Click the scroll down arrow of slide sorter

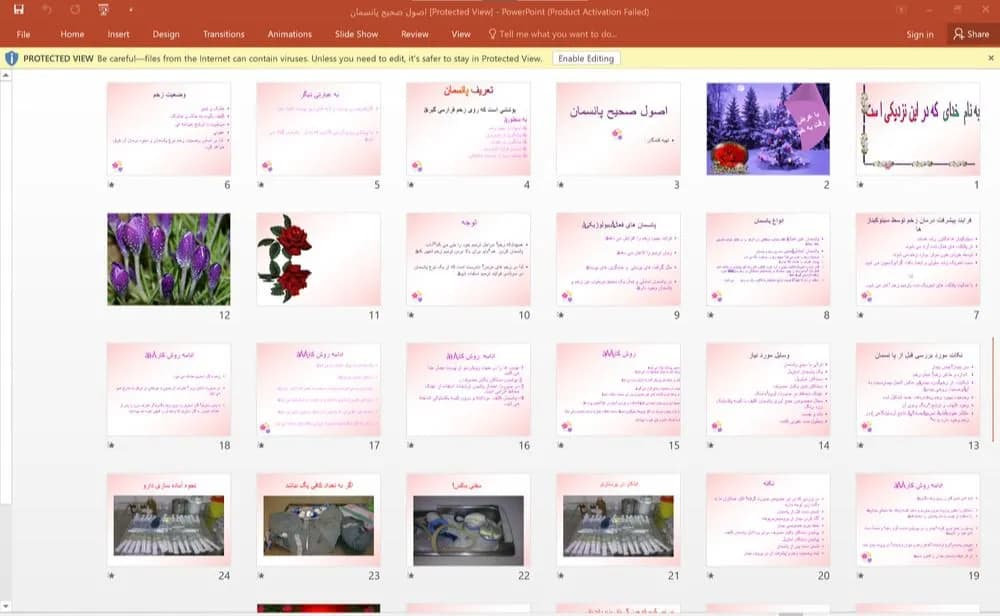coord(5,606)
